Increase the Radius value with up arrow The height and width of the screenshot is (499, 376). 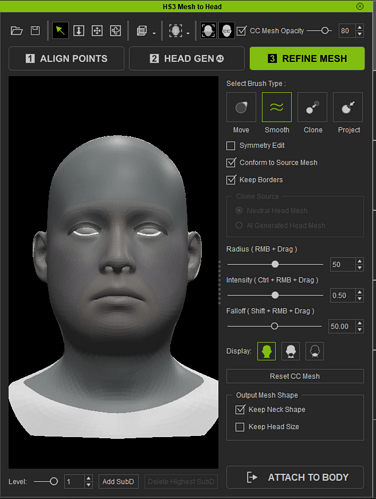coord(359,261)
